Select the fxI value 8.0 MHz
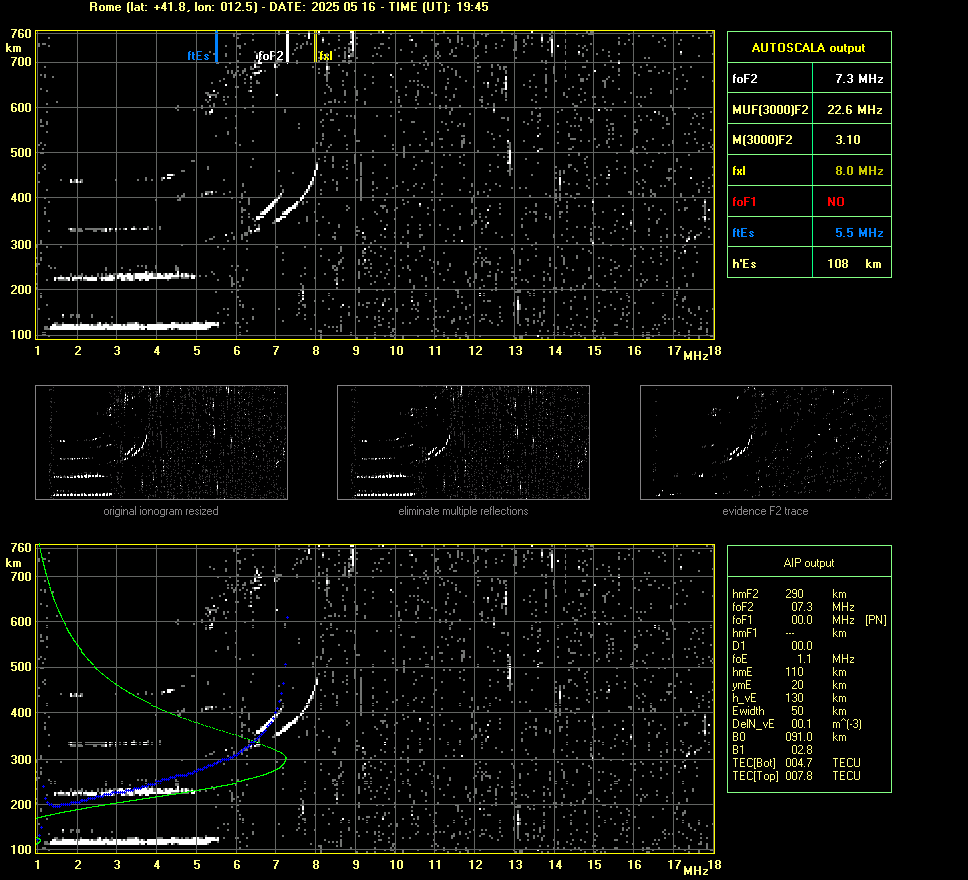 859,170
